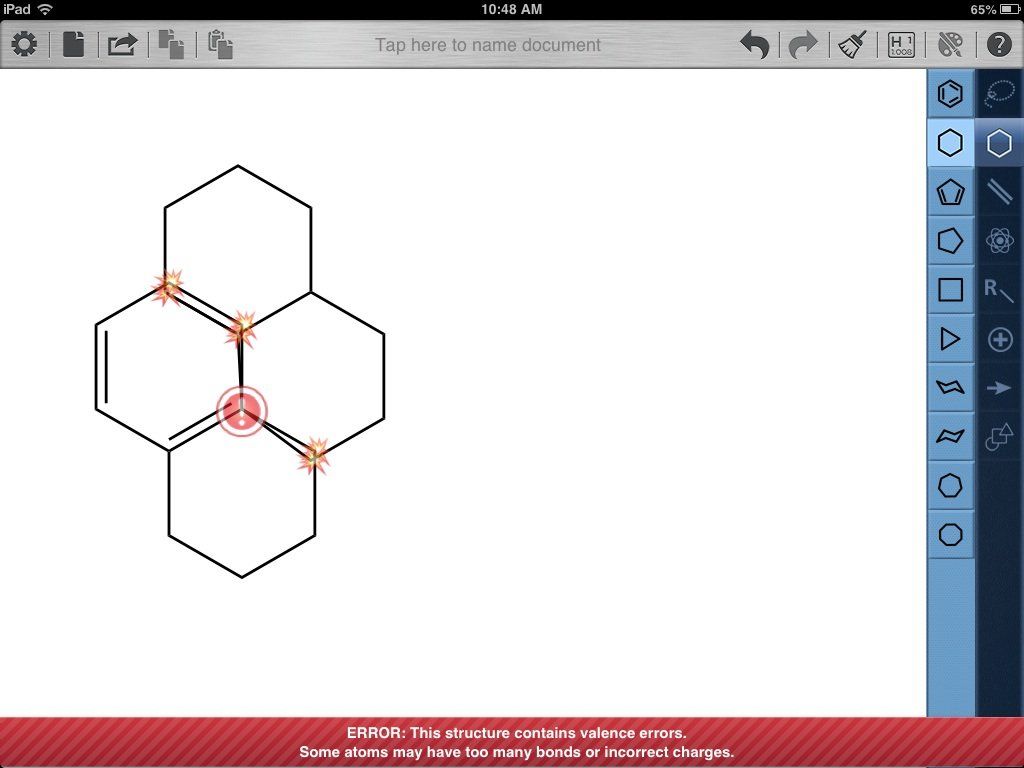1024x768 pixels.
Task: Select the R-group tool
Action: point(999,289)
